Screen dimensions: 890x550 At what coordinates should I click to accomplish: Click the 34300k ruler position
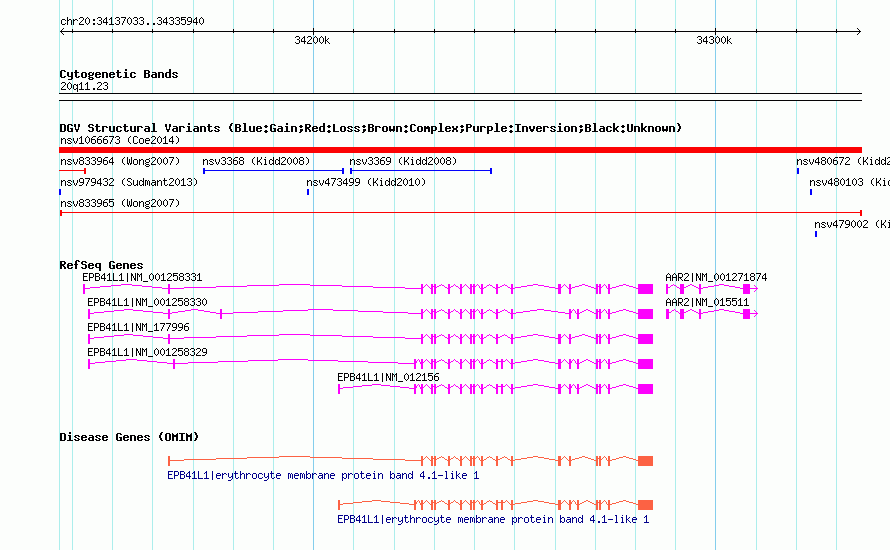(x=714, y=40)
